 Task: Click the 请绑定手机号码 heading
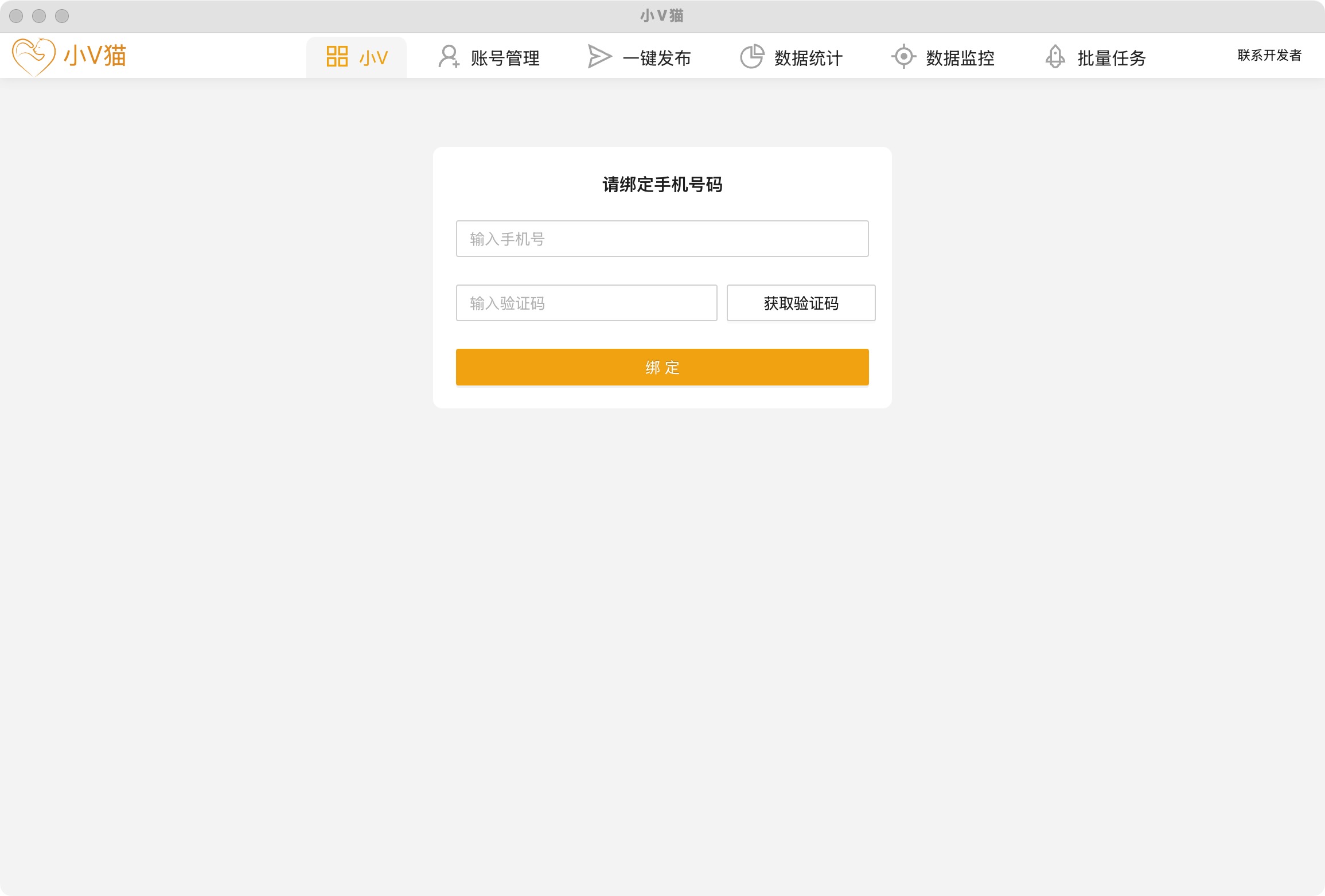click(x=662, y=185)
